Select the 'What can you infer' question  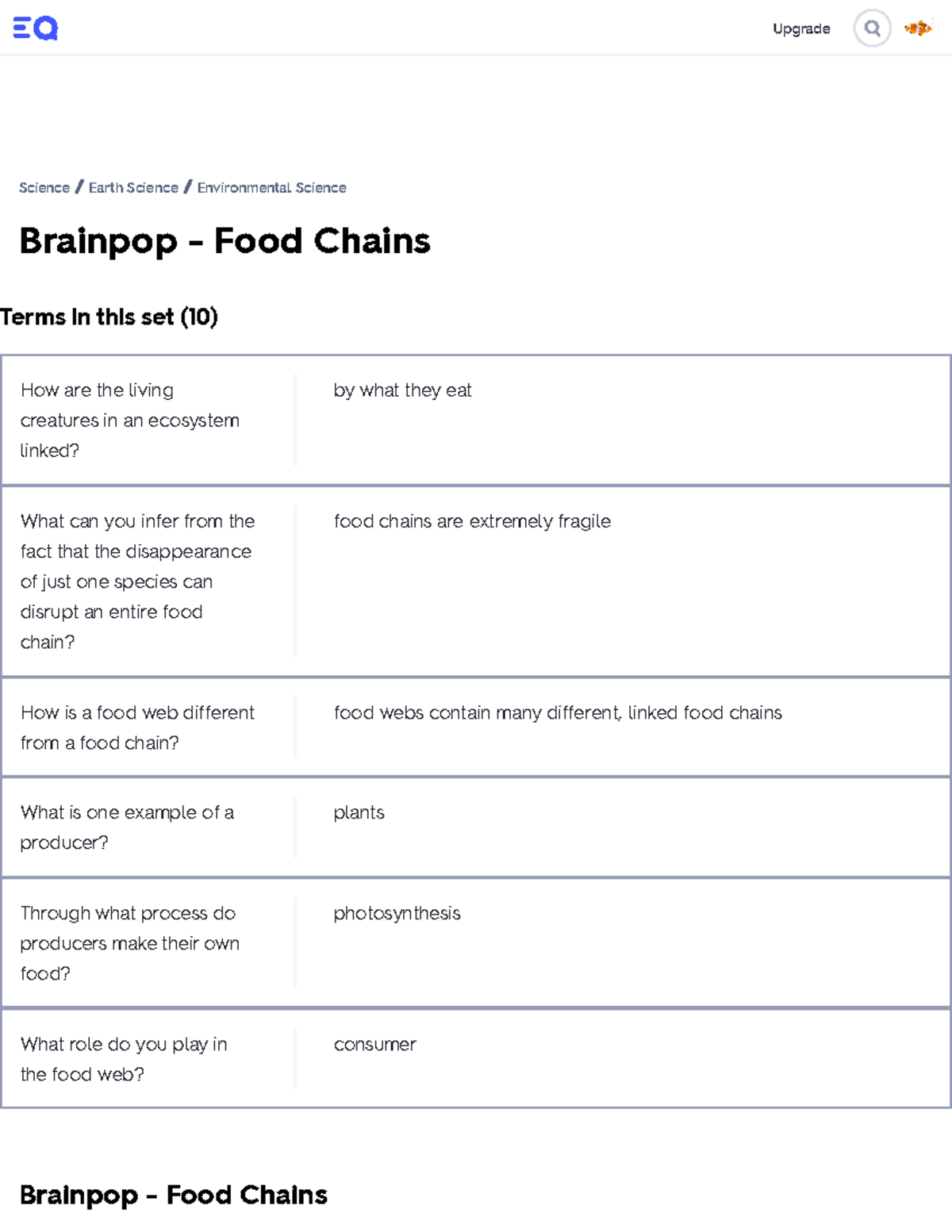pos(137,581)
